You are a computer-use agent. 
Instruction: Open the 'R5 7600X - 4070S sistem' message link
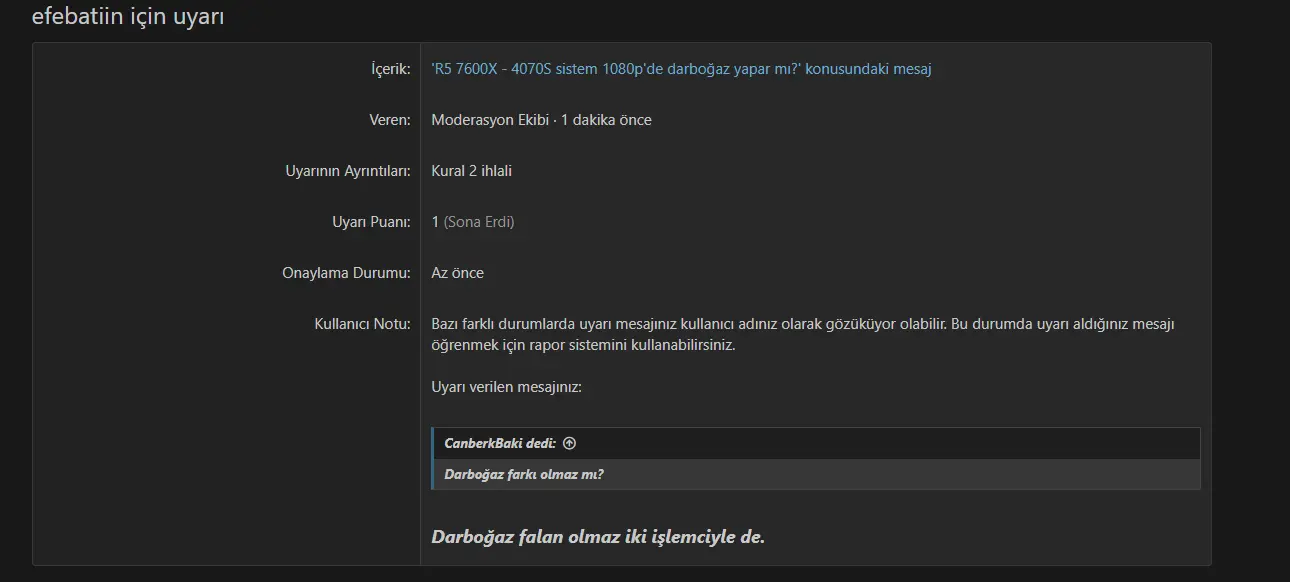pyautogui.click(x=681, y=69)
